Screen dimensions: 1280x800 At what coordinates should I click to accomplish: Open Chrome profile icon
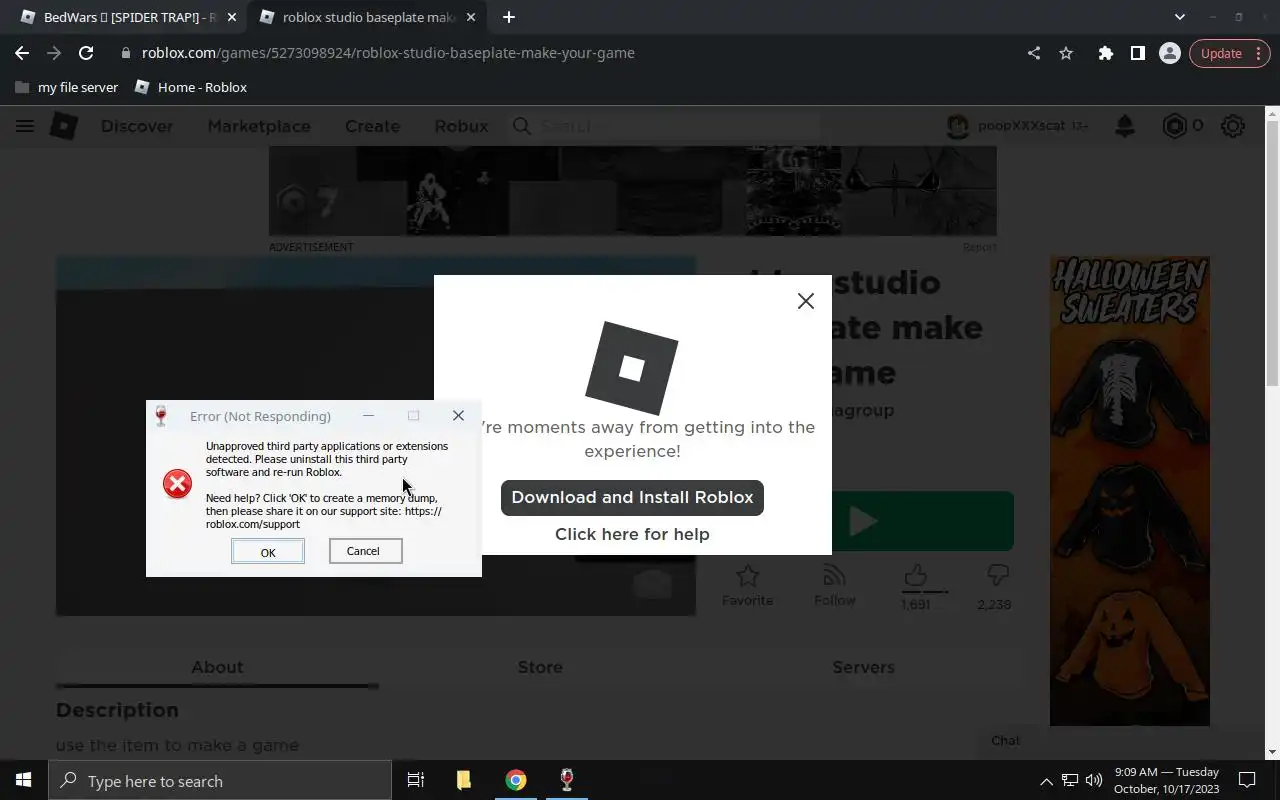coord(1169,53)
